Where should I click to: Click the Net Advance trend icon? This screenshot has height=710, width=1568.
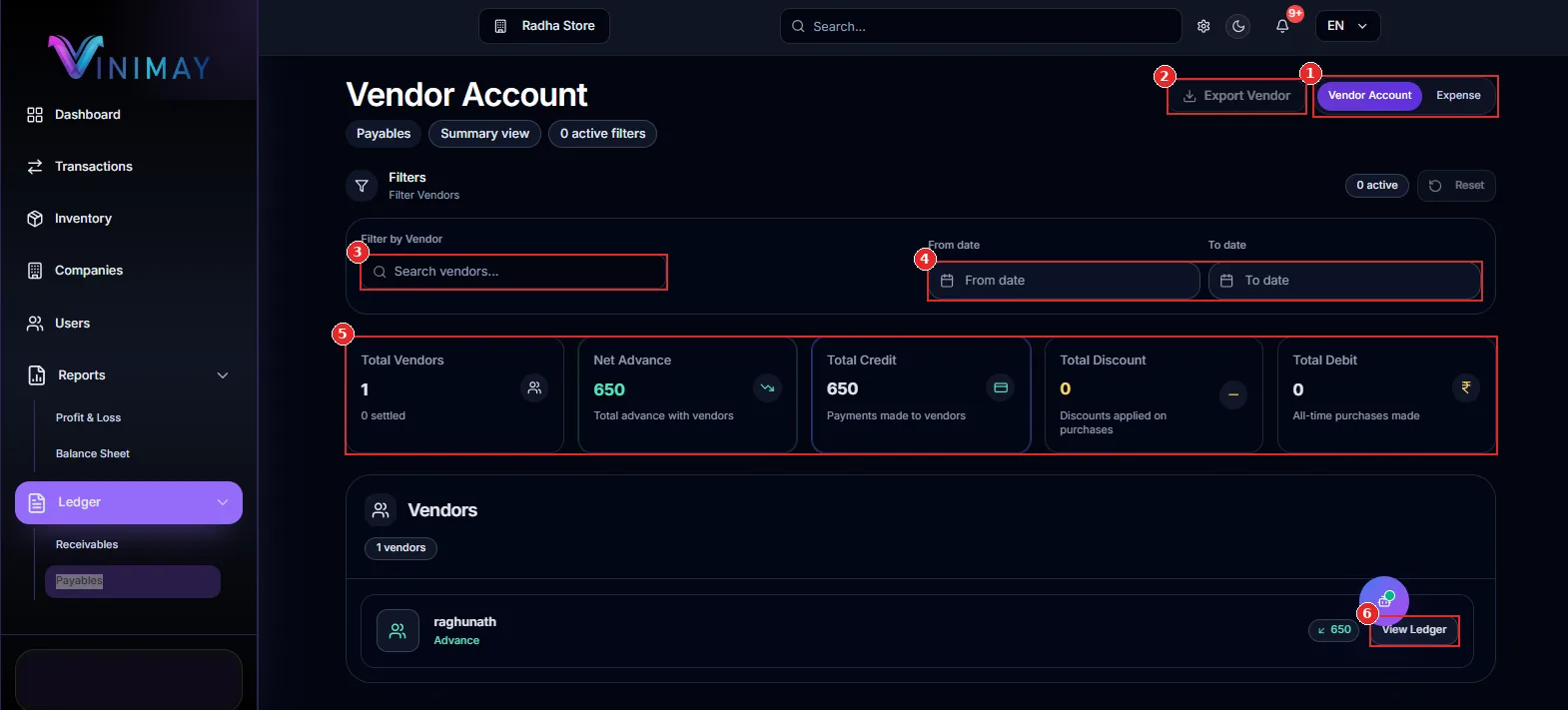pyautogui.click(x=767, y=387)
